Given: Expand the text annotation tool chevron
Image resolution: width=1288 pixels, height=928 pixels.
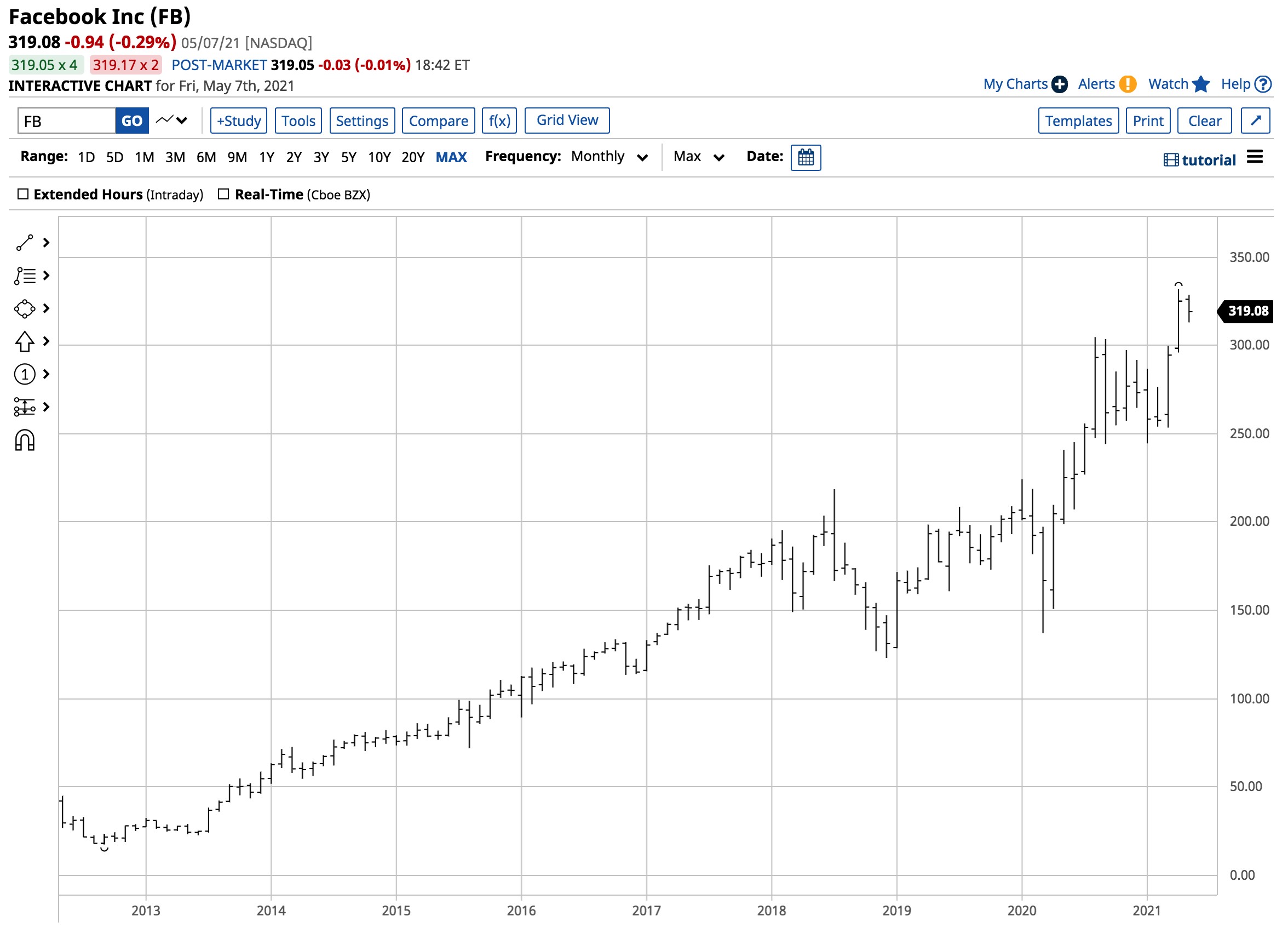Looking at the screenshot, I should tap(47, 276).
